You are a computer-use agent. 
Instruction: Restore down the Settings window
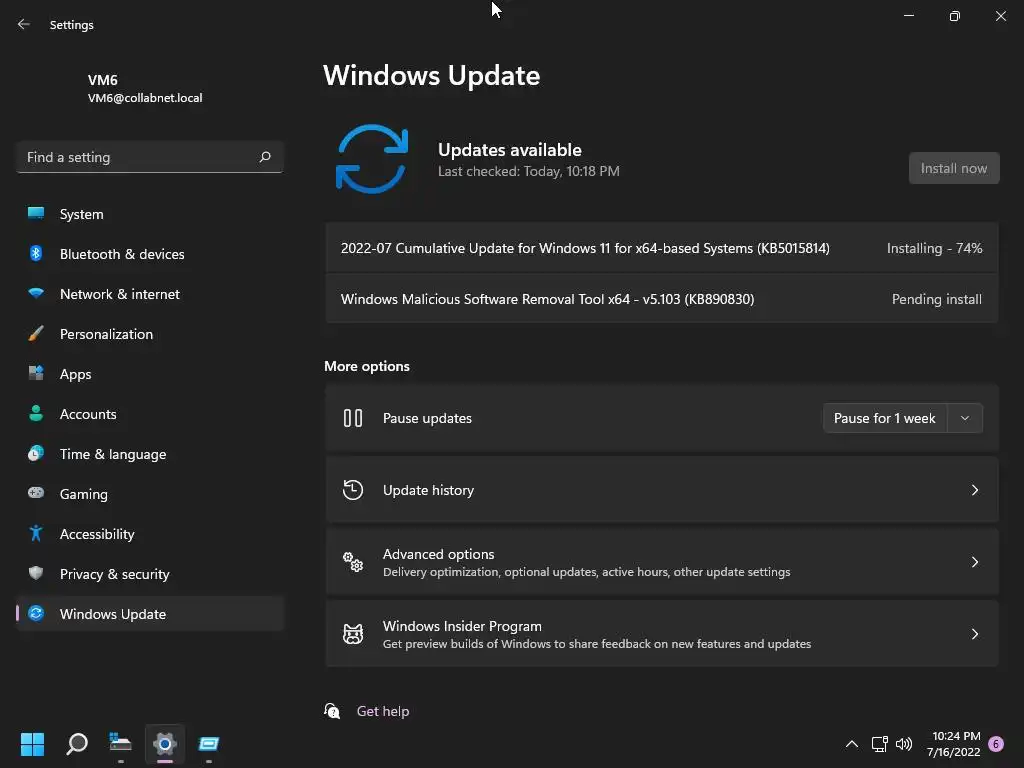click(x=954, y=16)
